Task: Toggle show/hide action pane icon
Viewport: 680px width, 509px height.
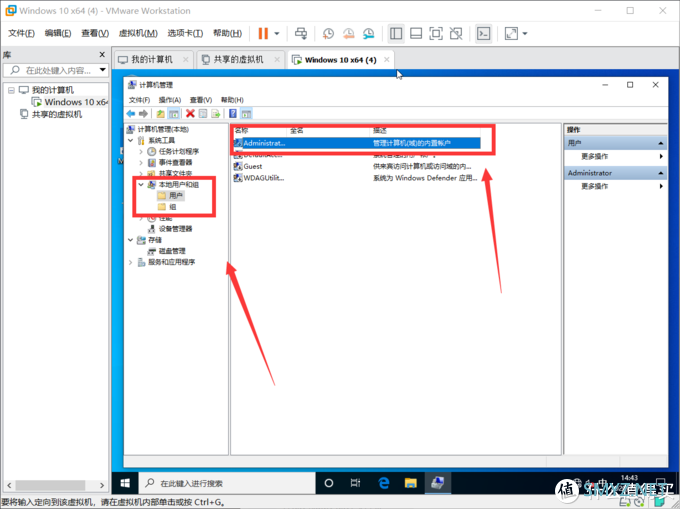Action: (x=246, y=114)
